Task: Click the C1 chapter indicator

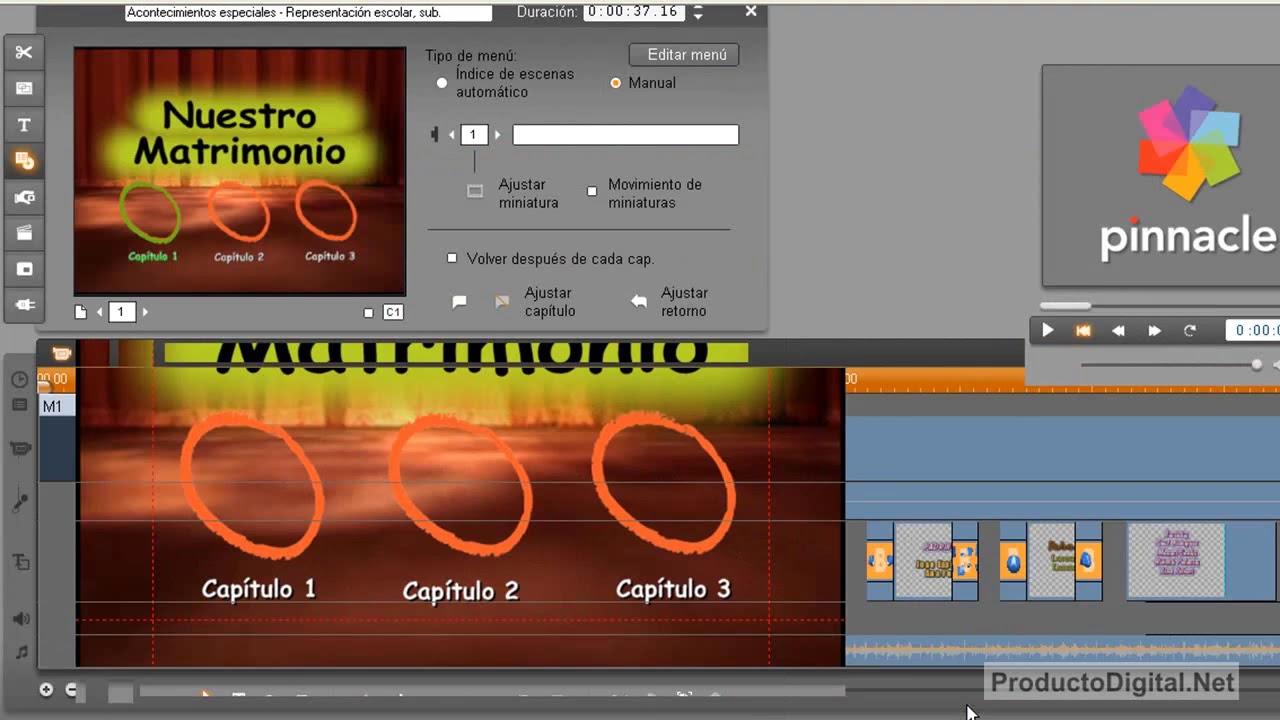Action: tap(393, 313)
